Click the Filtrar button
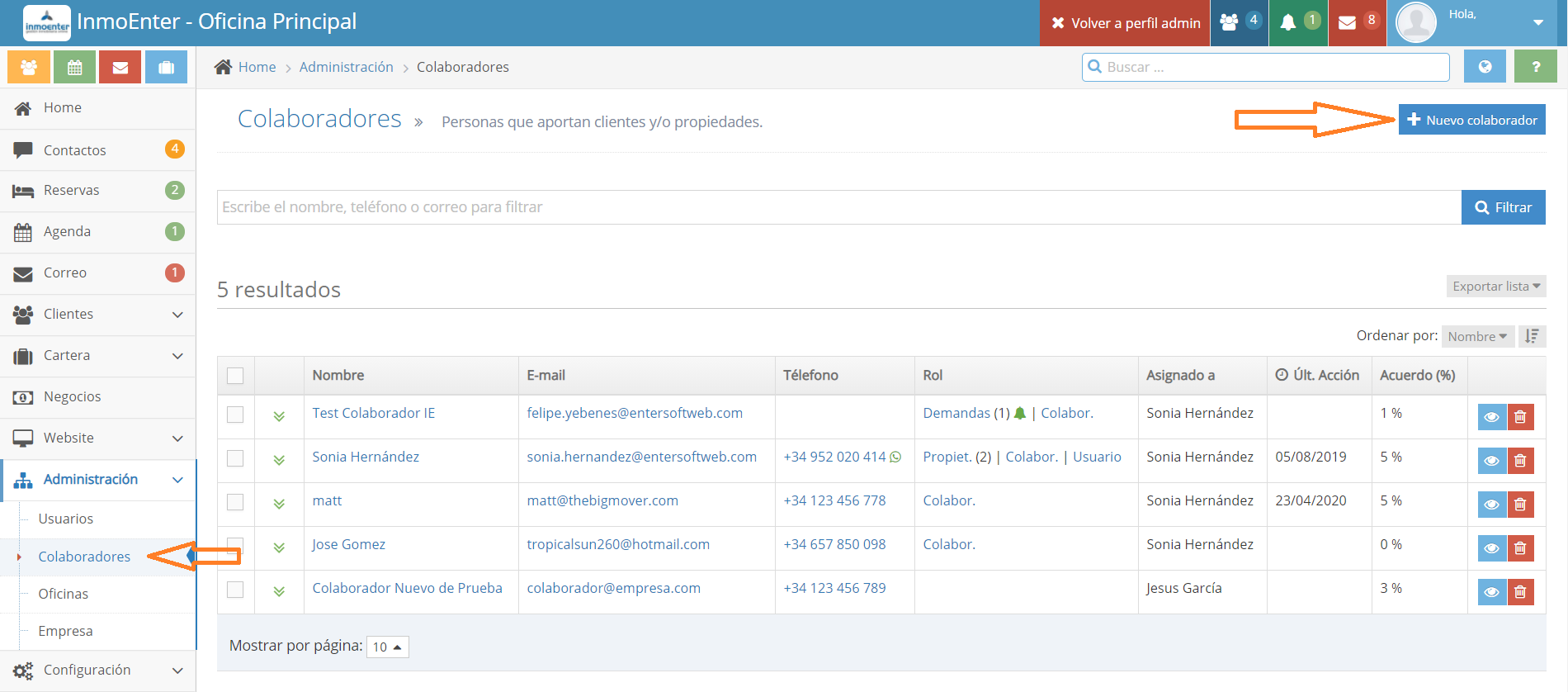This screenshot has width=1568, height=692. pyautogui.click(x=1504, y=207)
